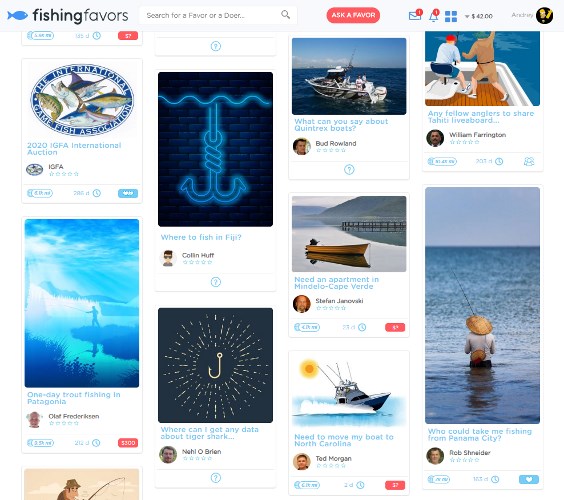Click question mark icon under Quintrex boats card
The width and height of the screenshot is (564, 500).
tap(349, 169)
